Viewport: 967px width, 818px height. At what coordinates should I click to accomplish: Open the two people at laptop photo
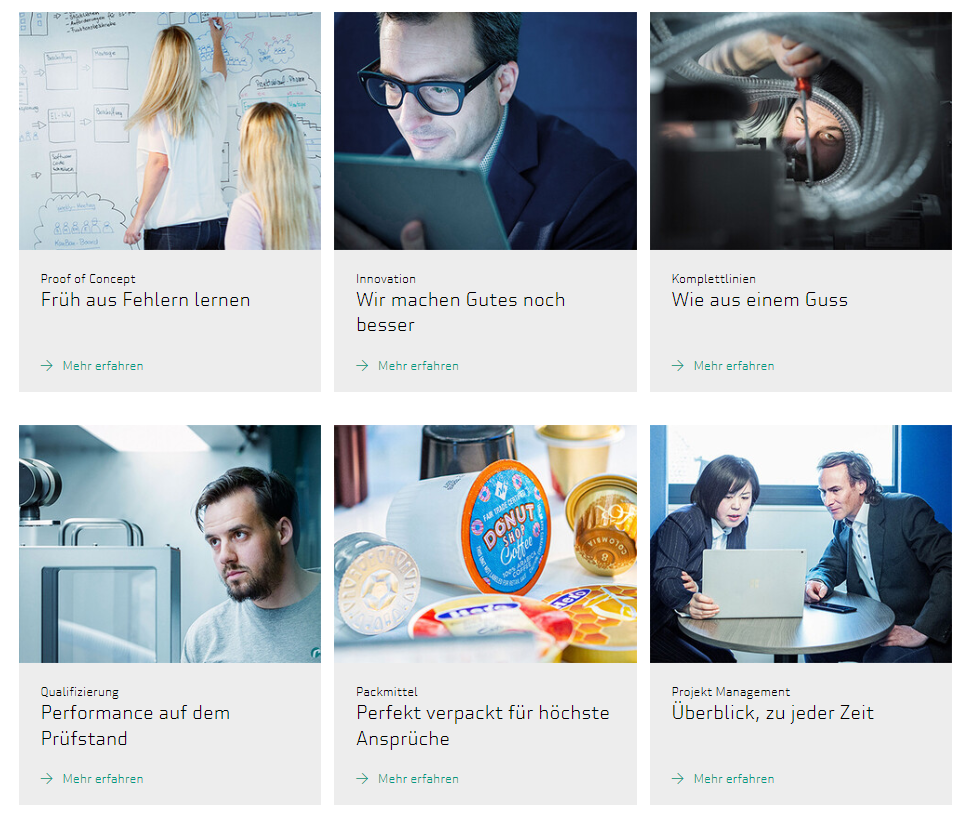click(800, 543)
